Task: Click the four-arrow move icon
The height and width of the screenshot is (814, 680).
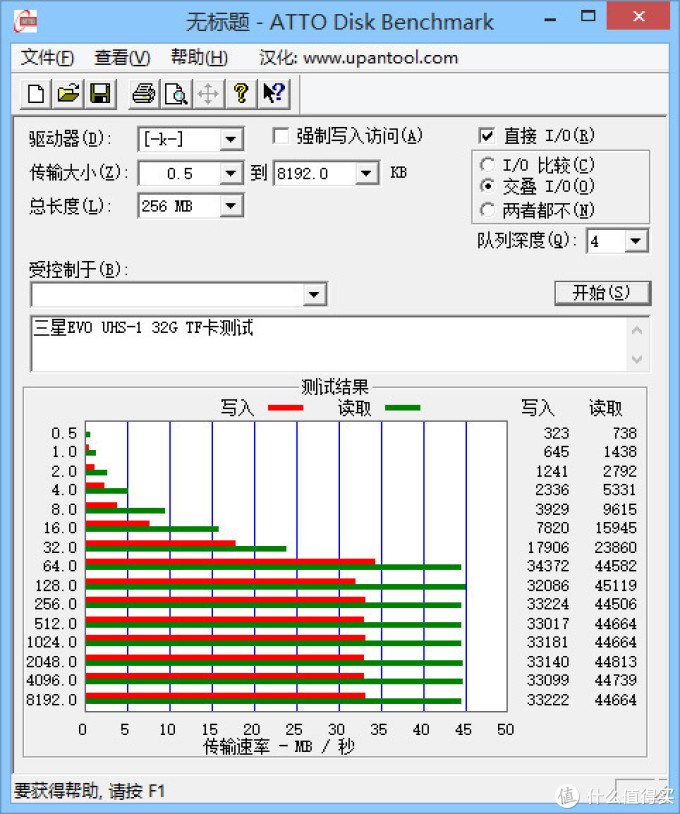Action: [208, 94]
